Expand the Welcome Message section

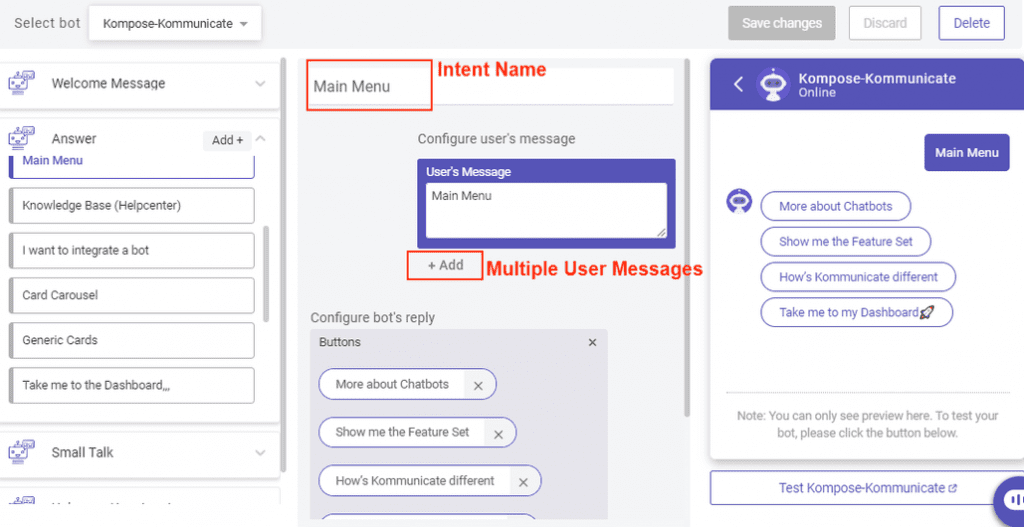click(x=261, y=84)
